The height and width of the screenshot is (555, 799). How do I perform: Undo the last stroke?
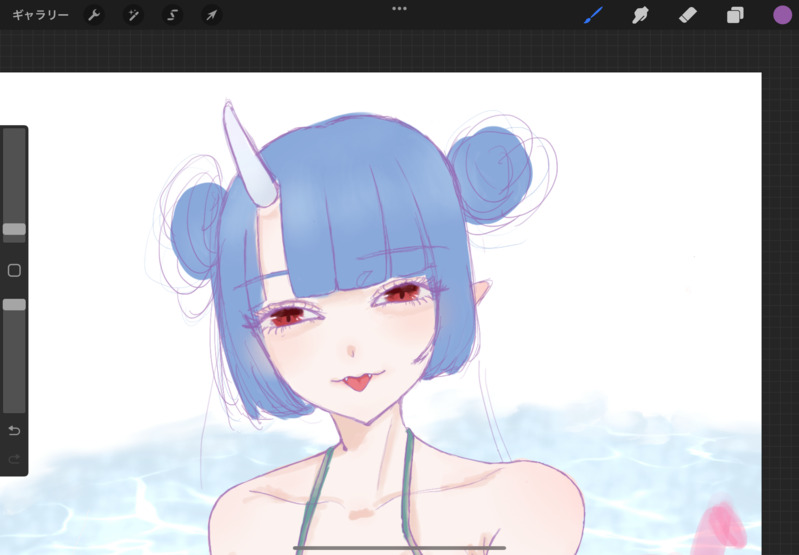(14, 431)
